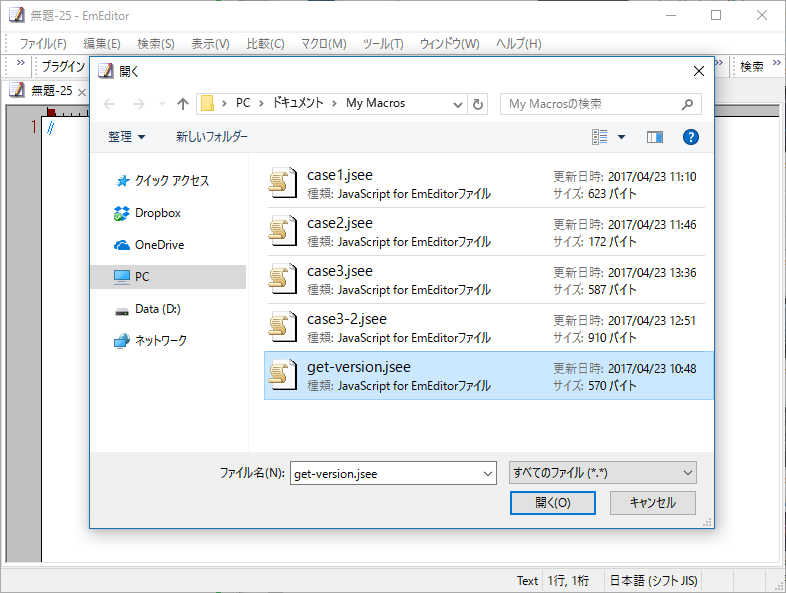
Task: Open view options dropdown arrow
Action: point(621,137)
